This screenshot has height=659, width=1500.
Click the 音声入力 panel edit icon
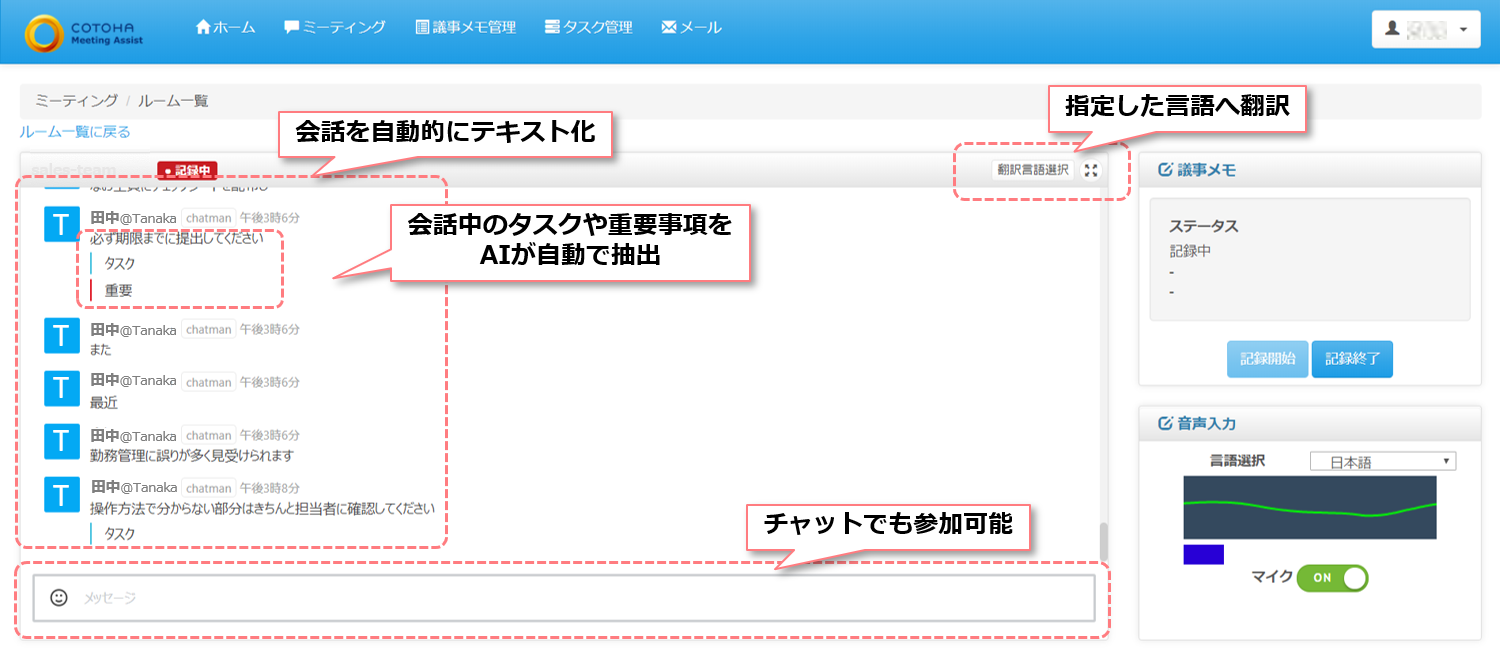[1164, 423]
